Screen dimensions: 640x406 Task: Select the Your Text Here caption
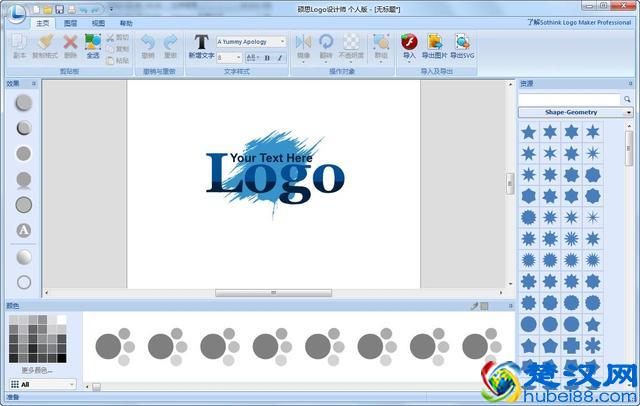pyautogui.click(x=271, y=158)
